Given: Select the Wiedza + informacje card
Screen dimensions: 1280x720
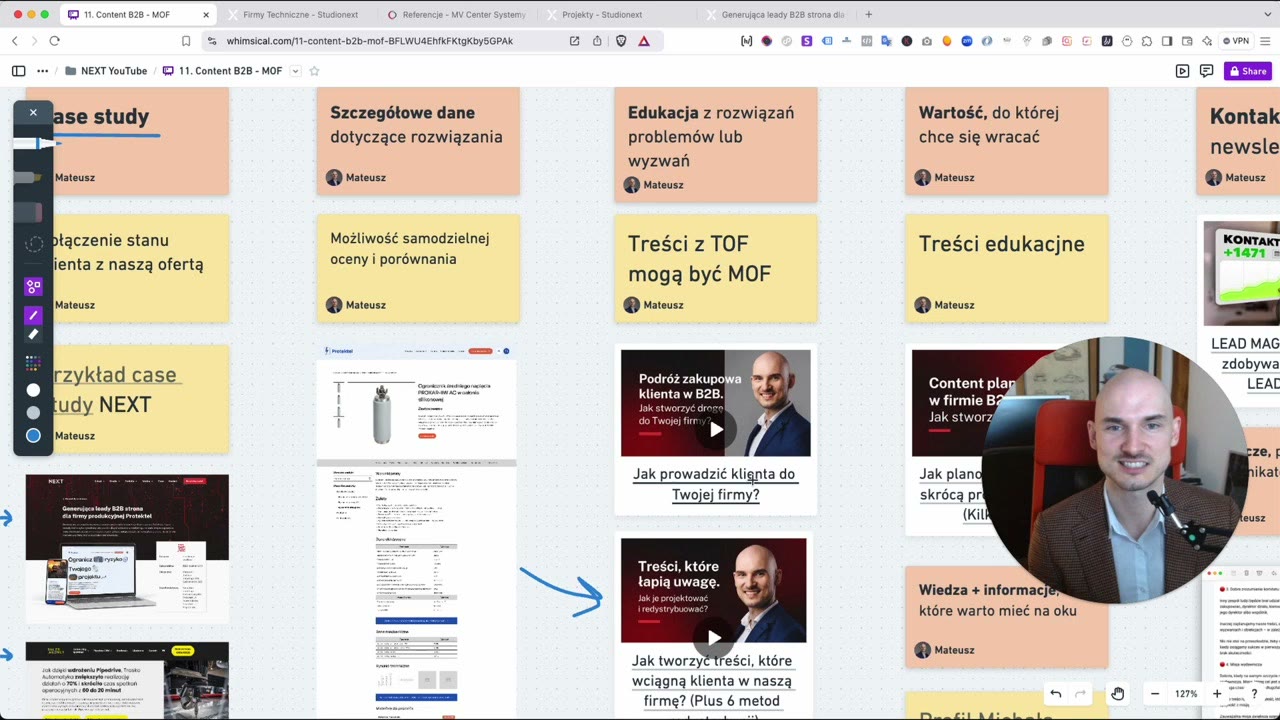Looking at the screenshot, I should (1007, 617).
